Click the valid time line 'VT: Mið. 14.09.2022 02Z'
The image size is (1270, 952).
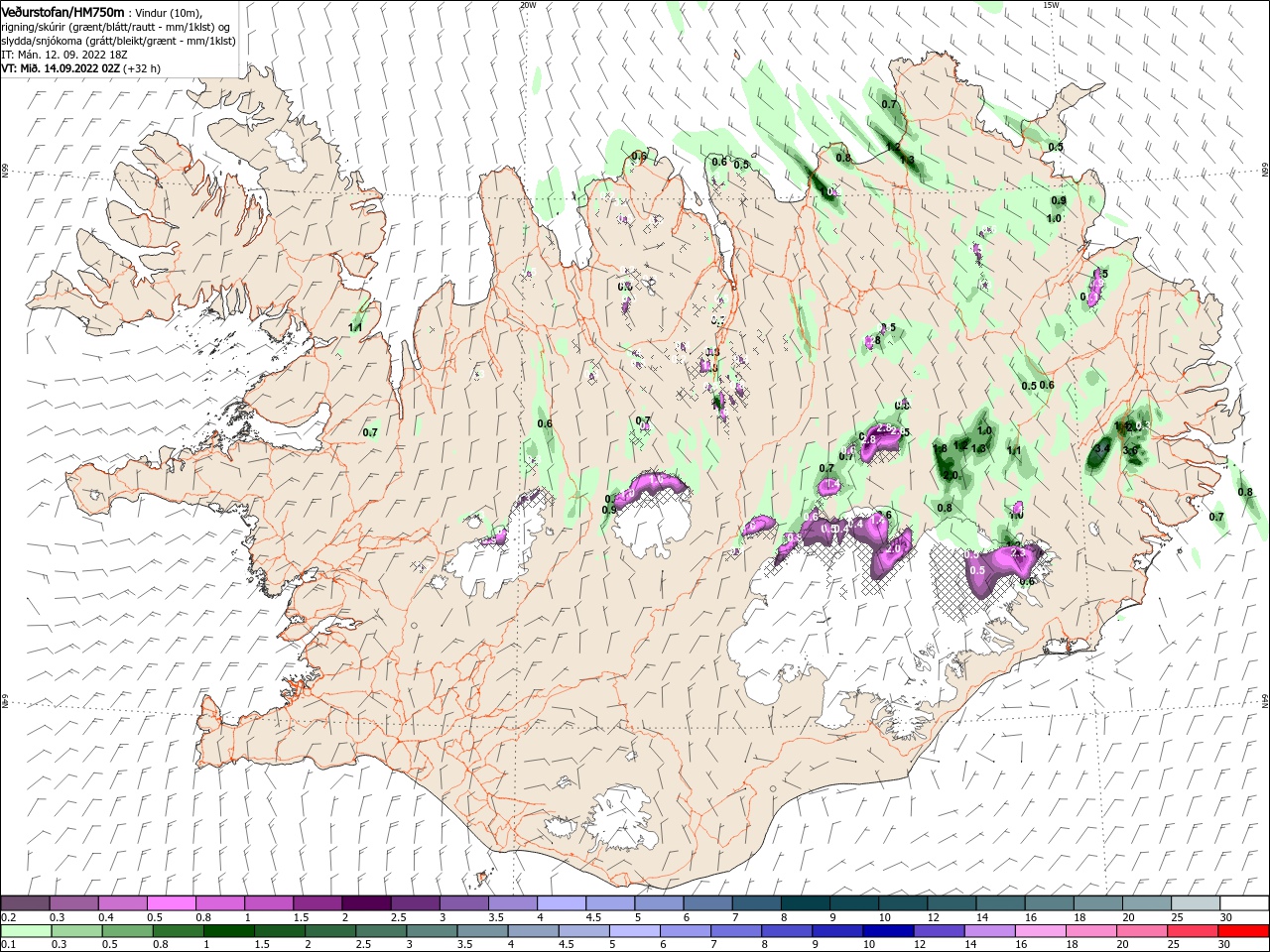pyautogui.click(x=61, y=68)
